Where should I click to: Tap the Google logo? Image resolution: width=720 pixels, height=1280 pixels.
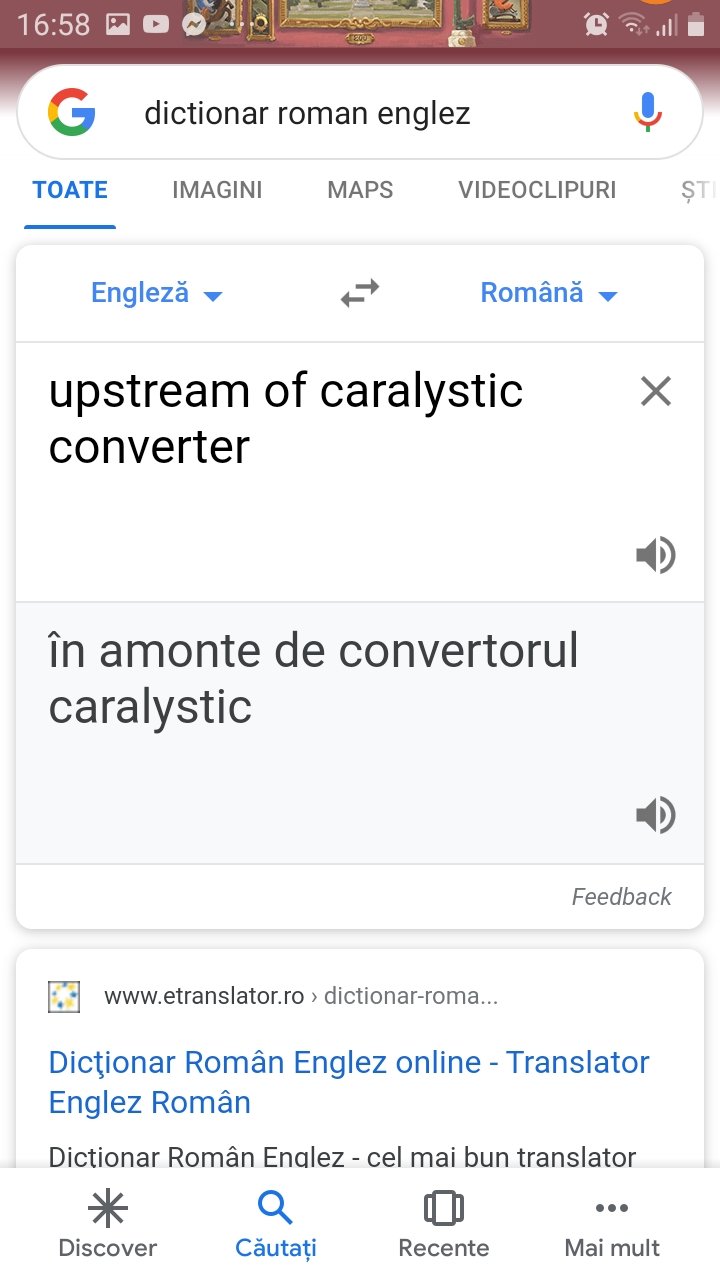point(72,112)
